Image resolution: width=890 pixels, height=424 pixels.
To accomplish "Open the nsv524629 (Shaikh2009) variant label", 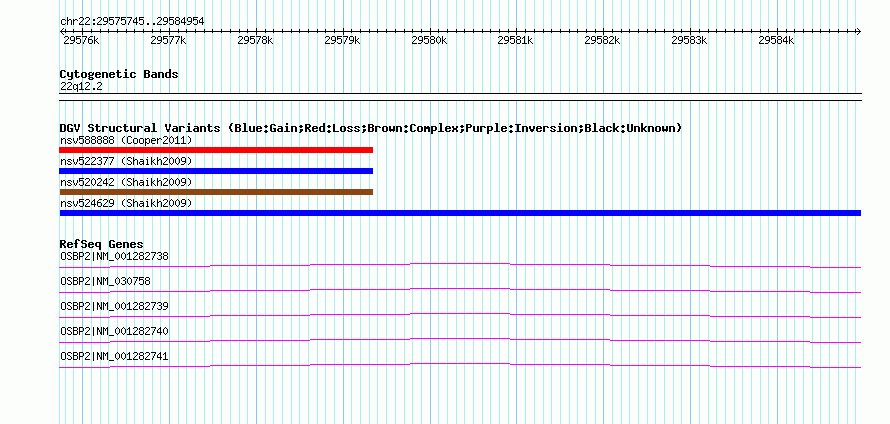I will (126, 203).
